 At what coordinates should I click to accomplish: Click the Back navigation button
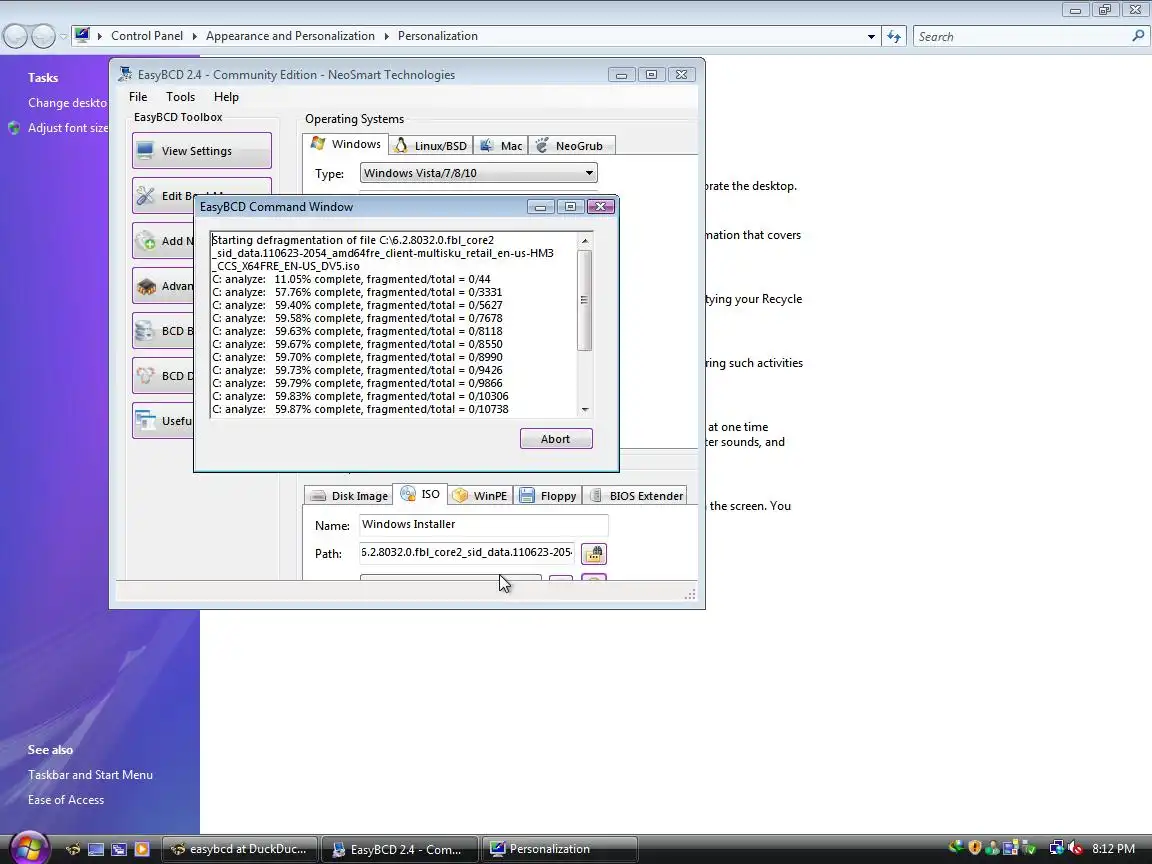point(15,36)
